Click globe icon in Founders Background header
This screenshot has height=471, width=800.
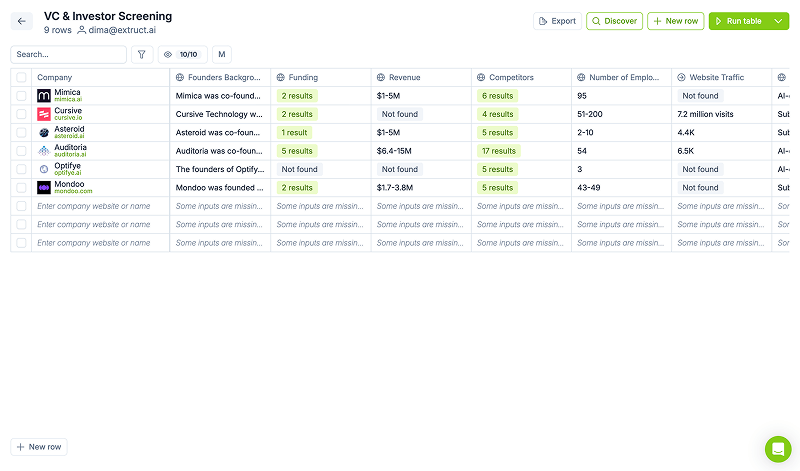(180, 77)
